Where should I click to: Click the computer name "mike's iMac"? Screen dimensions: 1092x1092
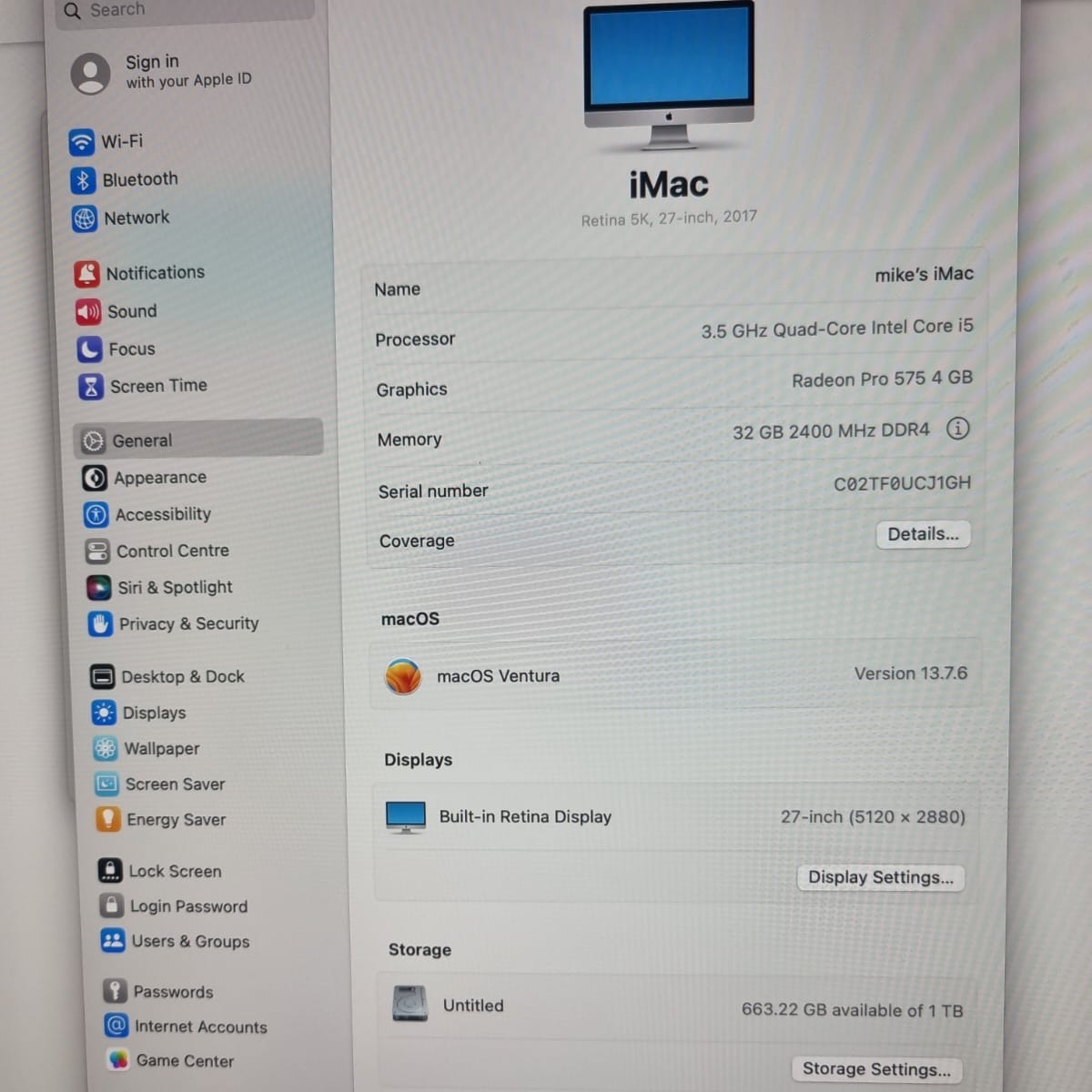pos(924,274)
